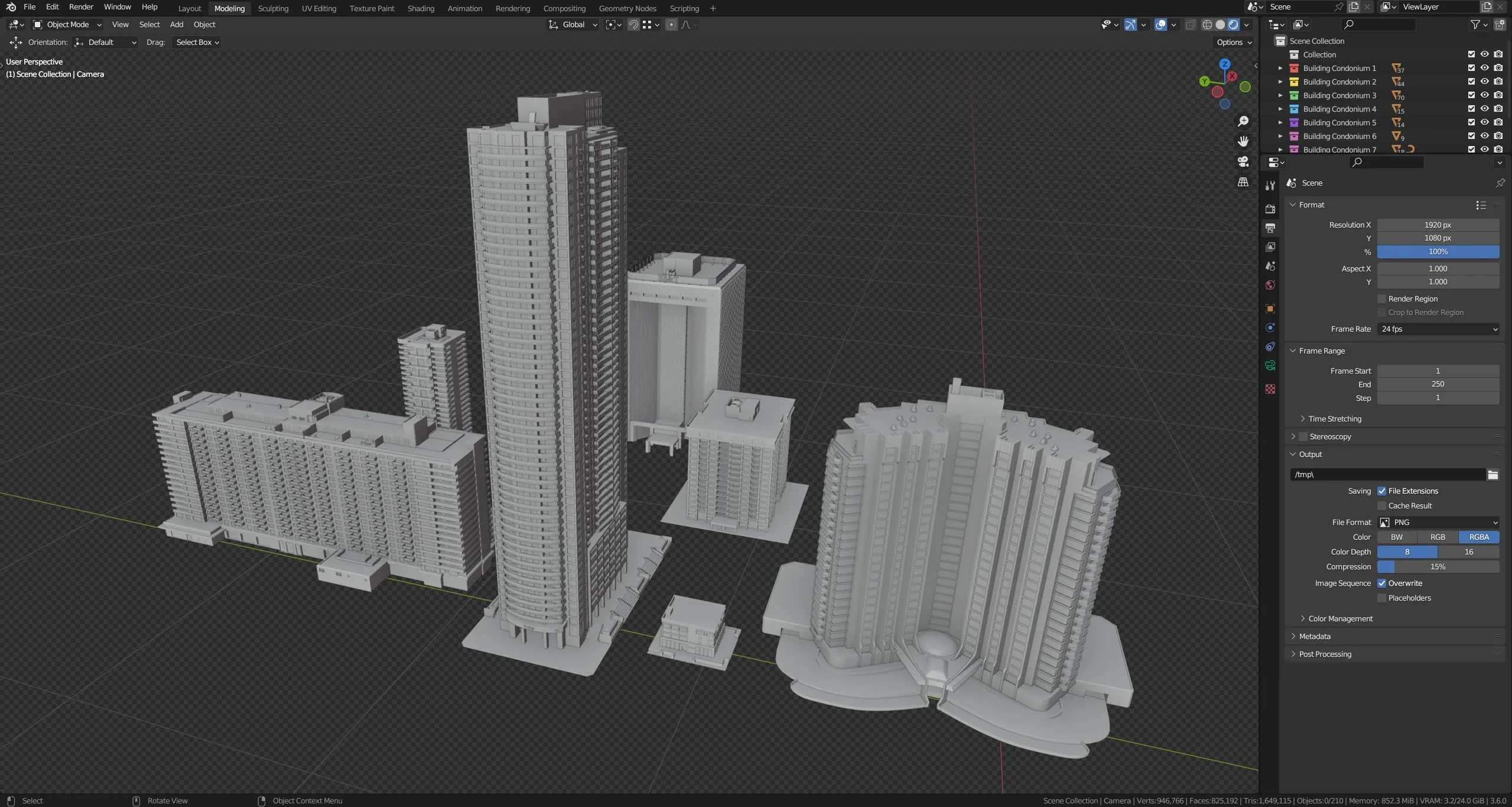Select material preview viewport shading
1512x807 pixels.
(1233, 24)
